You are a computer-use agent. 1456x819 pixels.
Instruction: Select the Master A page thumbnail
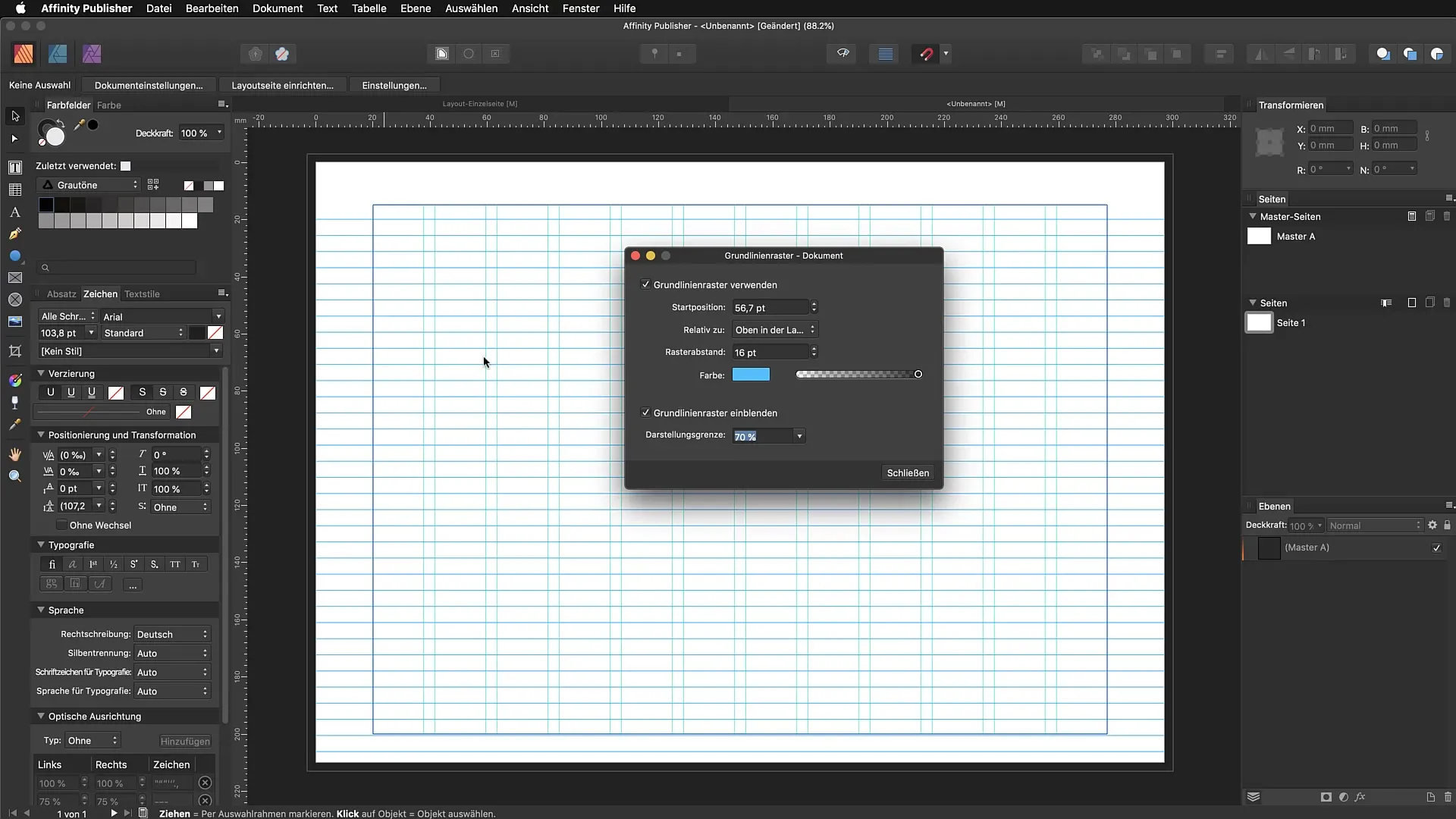(x=1259, y=236)
